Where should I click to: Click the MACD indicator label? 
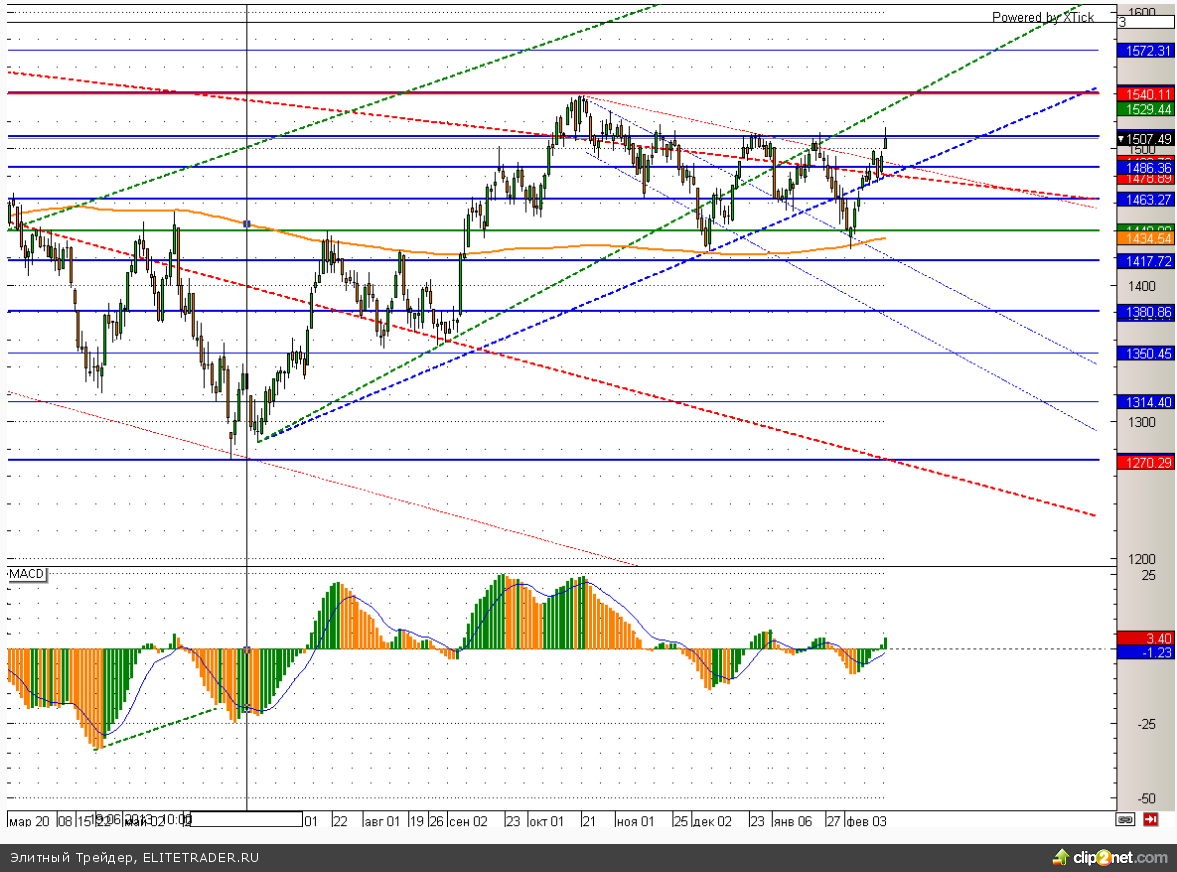pyautogui.click(x=27, y=574)
